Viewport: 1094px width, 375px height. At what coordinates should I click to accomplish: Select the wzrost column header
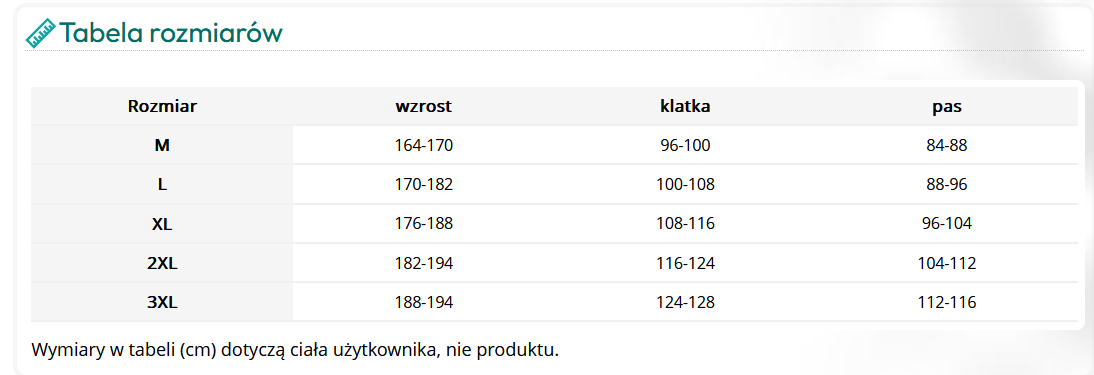pos(424,107)
